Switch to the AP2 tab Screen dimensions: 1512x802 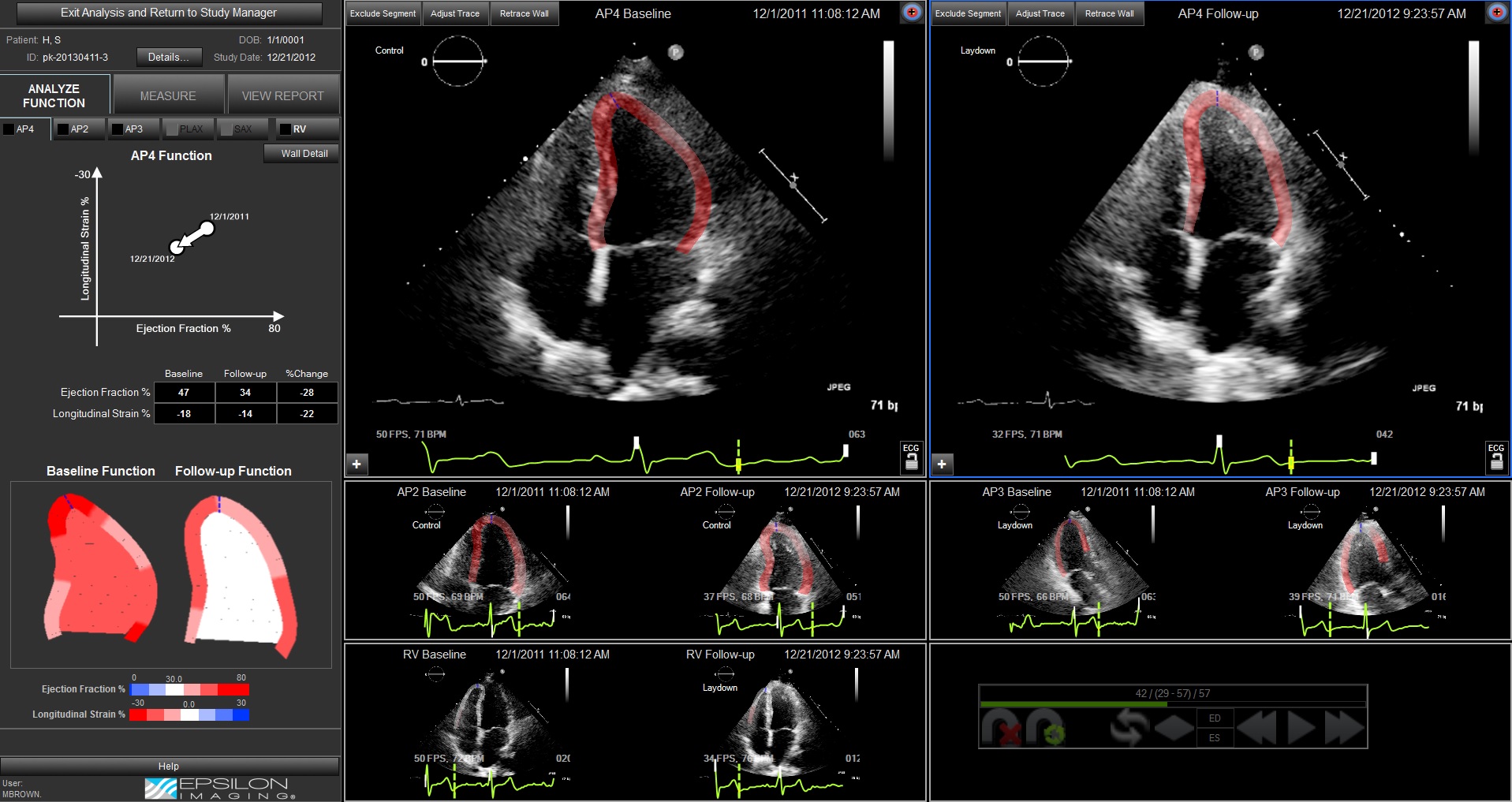78,129
